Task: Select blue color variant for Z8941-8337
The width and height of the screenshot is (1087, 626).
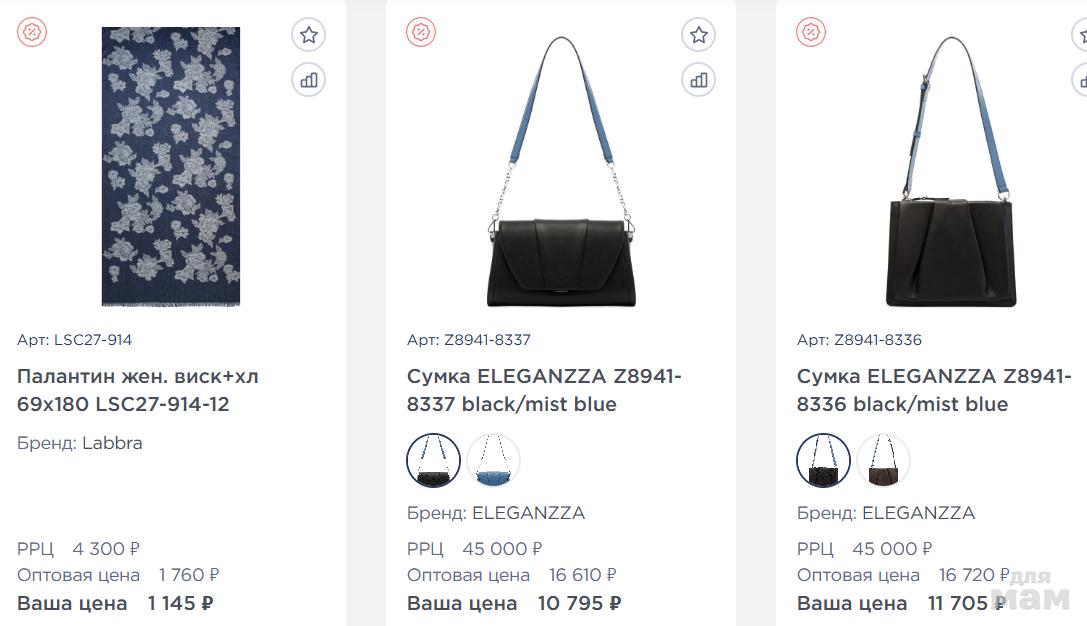Action: [494, 461]
